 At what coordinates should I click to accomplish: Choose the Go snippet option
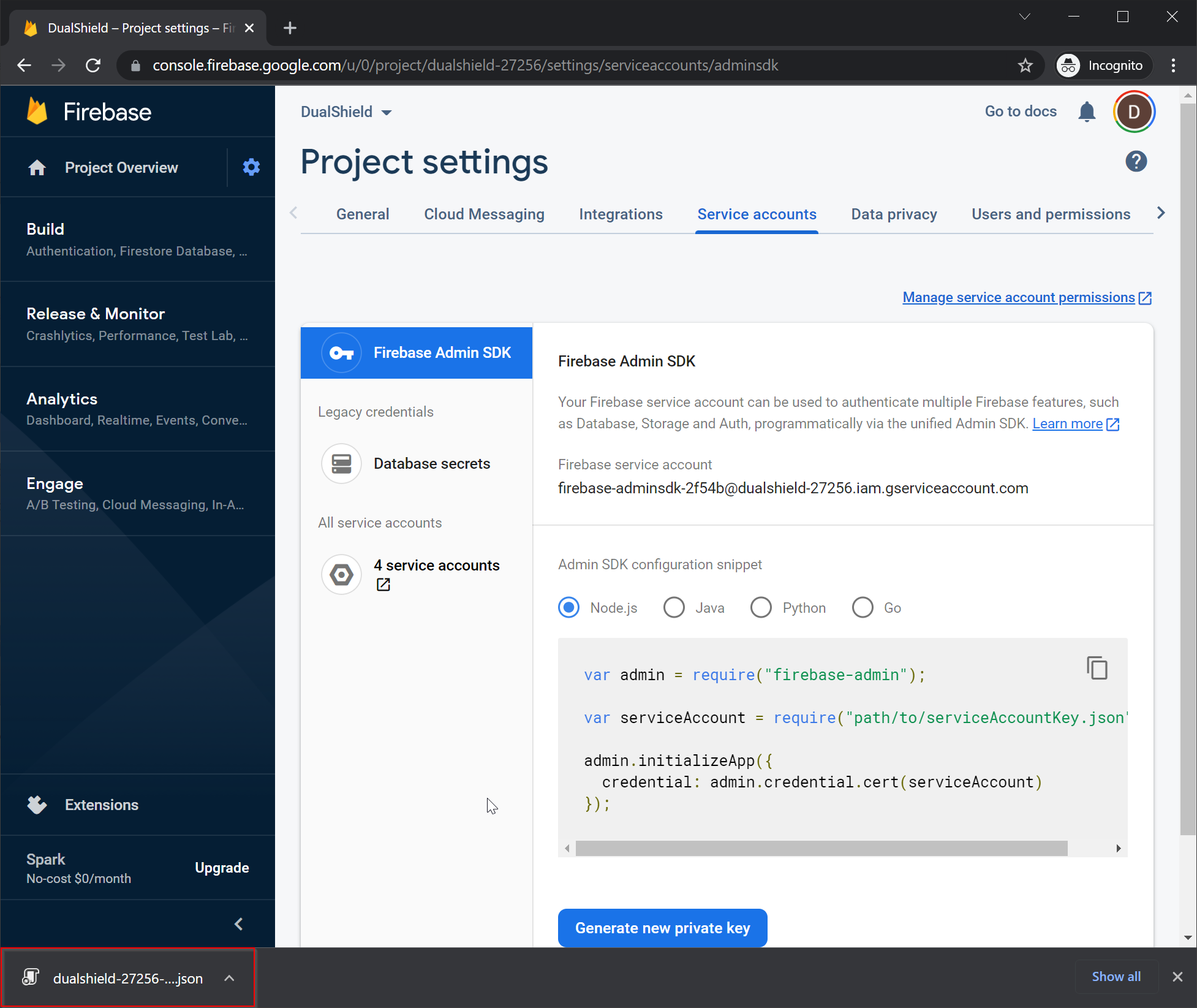[x=863, y=608]
